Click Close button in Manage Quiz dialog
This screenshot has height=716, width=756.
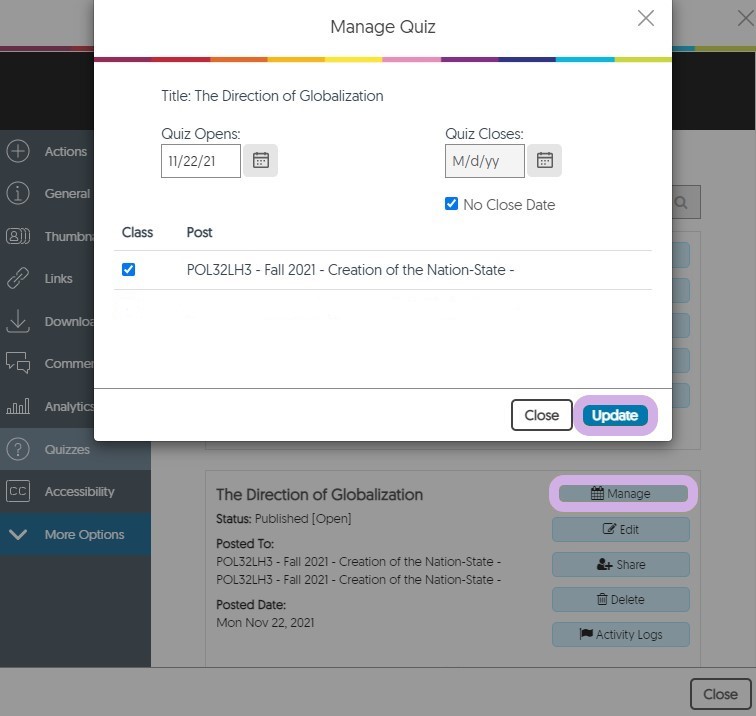pos(541,415)
